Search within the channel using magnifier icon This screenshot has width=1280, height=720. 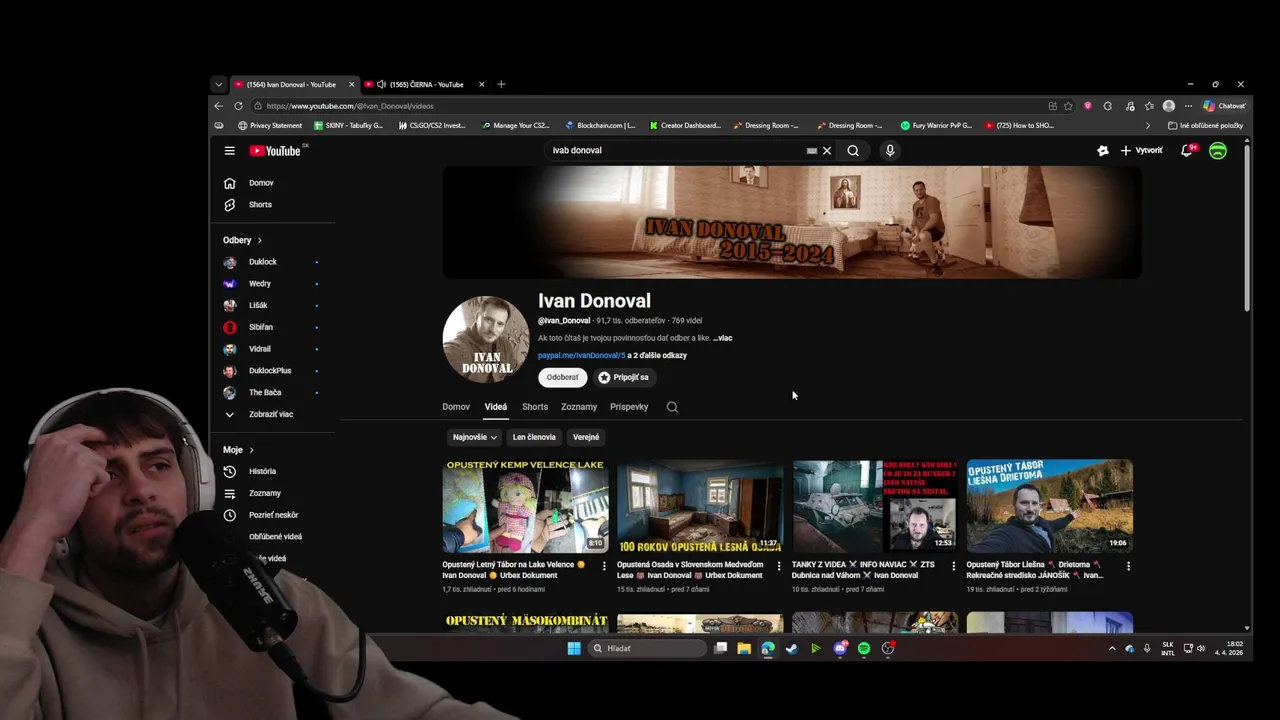(672, 407)
